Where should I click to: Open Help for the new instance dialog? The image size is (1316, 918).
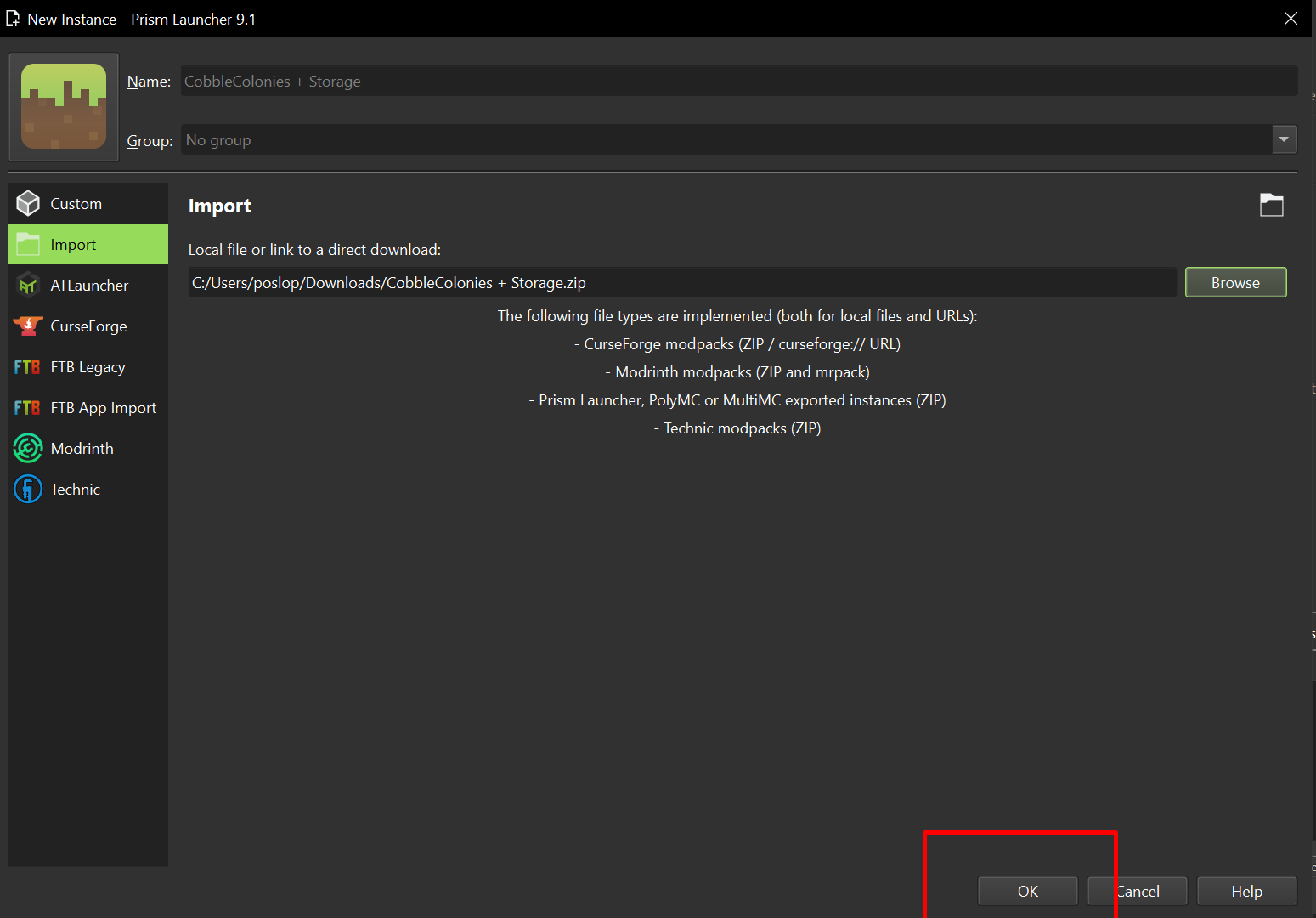[x=1246, y=891]
